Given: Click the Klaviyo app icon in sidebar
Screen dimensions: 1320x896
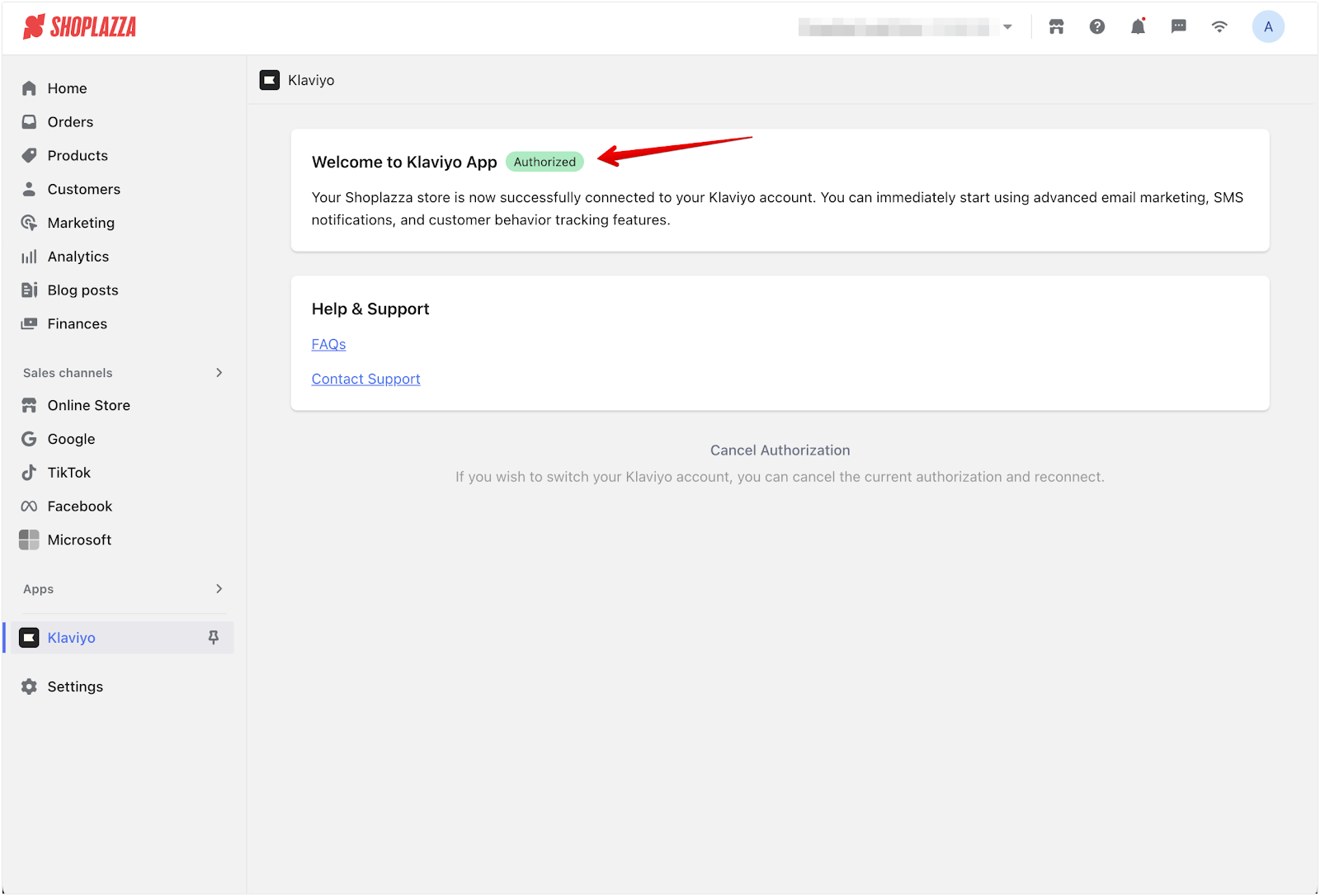Looking at the screenshot, I should pos(29,638).
